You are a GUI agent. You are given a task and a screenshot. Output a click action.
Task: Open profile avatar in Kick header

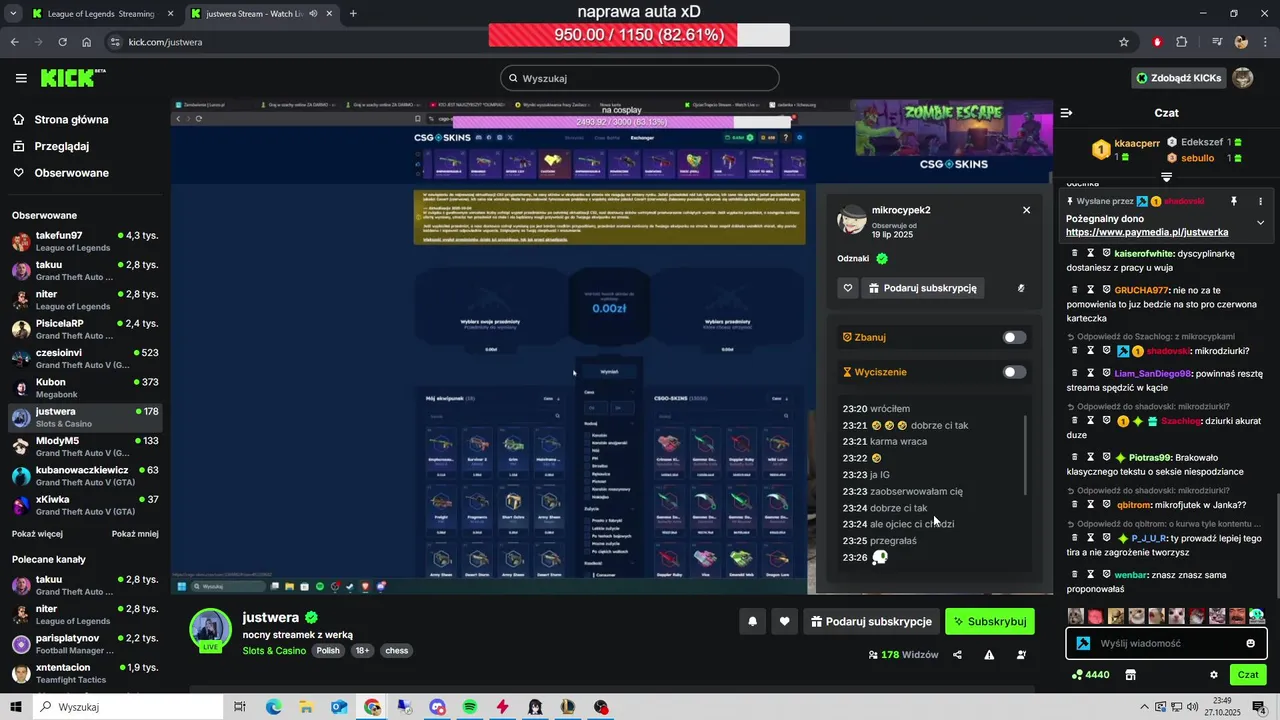click(x=1242, y=78)
